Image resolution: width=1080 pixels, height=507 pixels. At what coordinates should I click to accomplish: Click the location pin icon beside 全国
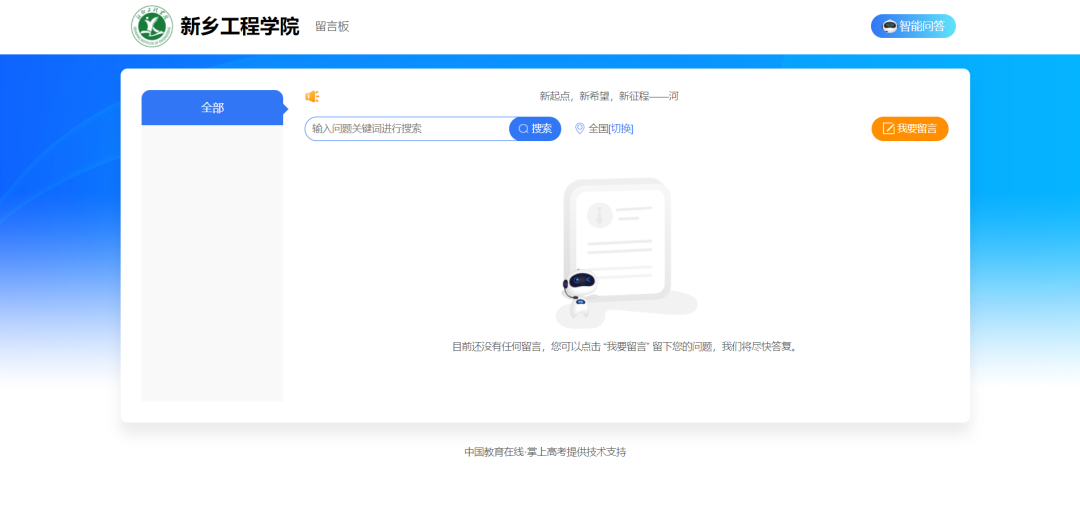[580, 128]
